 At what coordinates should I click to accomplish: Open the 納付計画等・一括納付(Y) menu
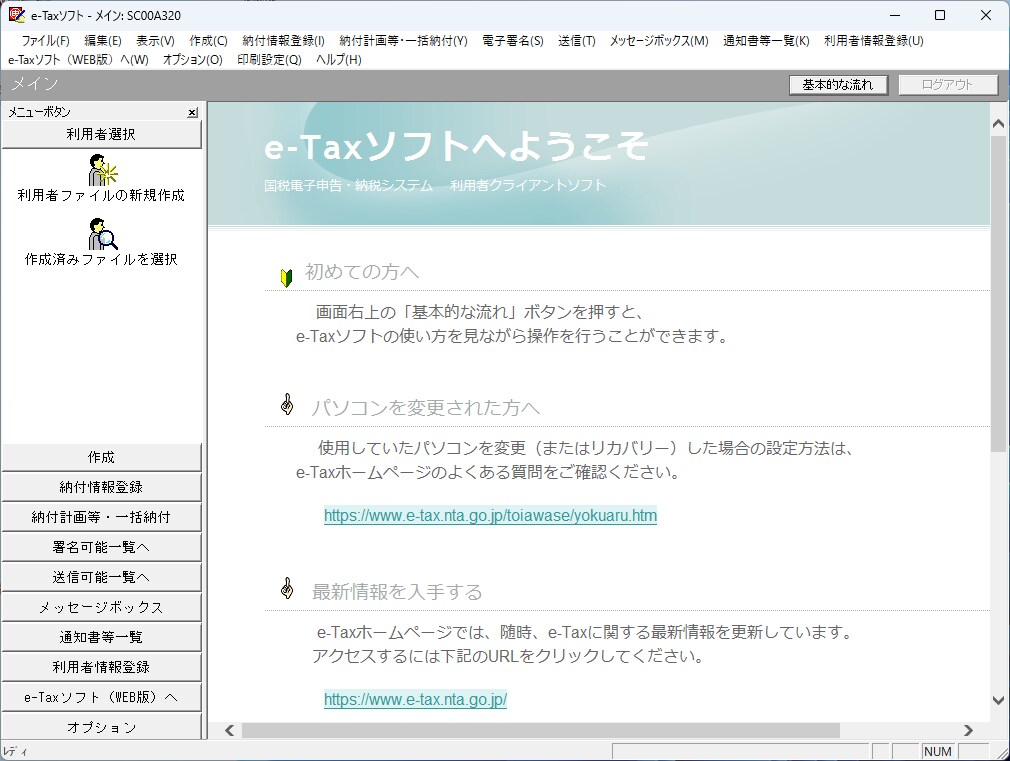tap(403, 41)
